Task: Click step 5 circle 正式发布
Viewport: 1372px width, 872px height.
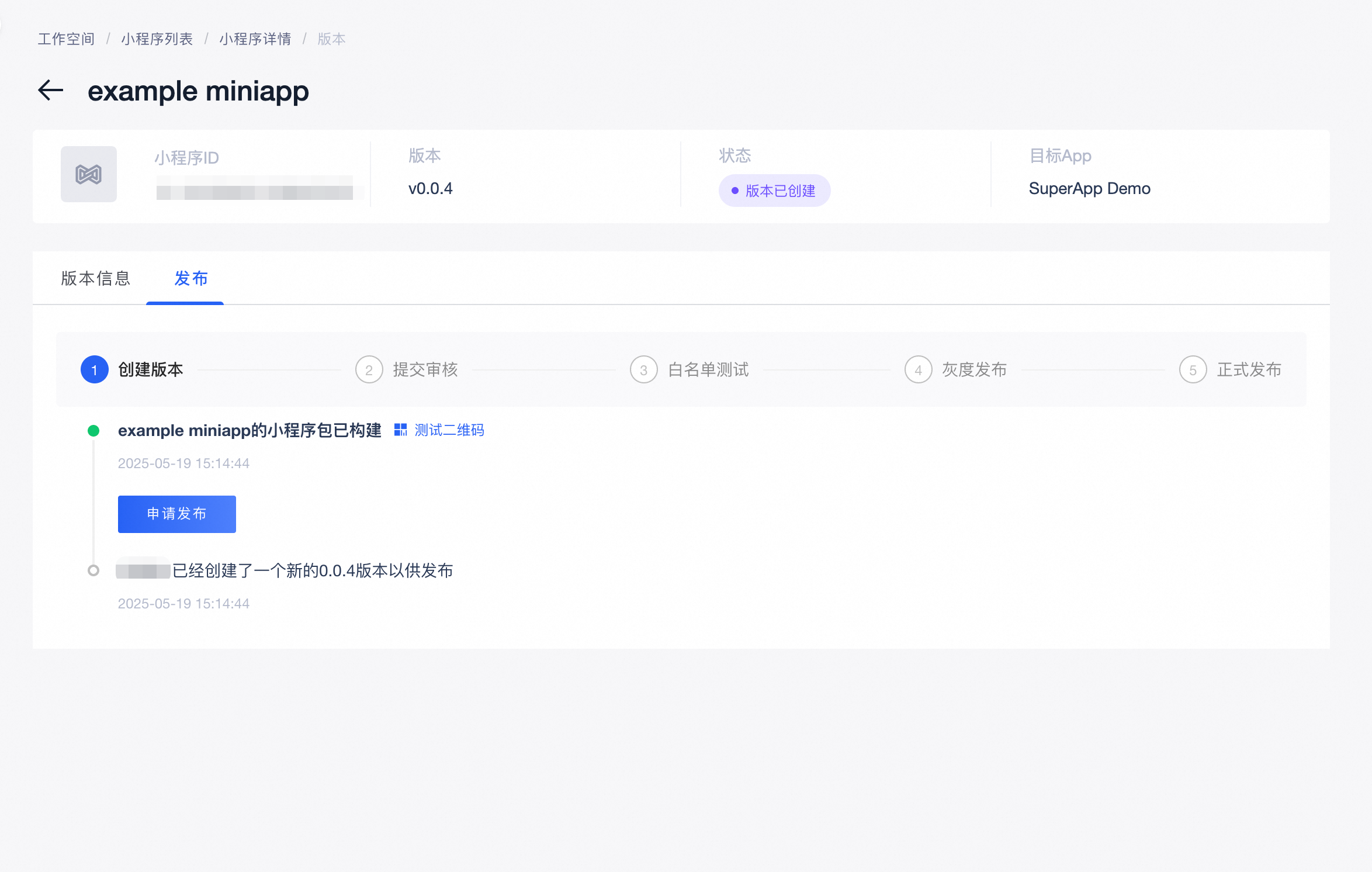Action: (1193, 370)
